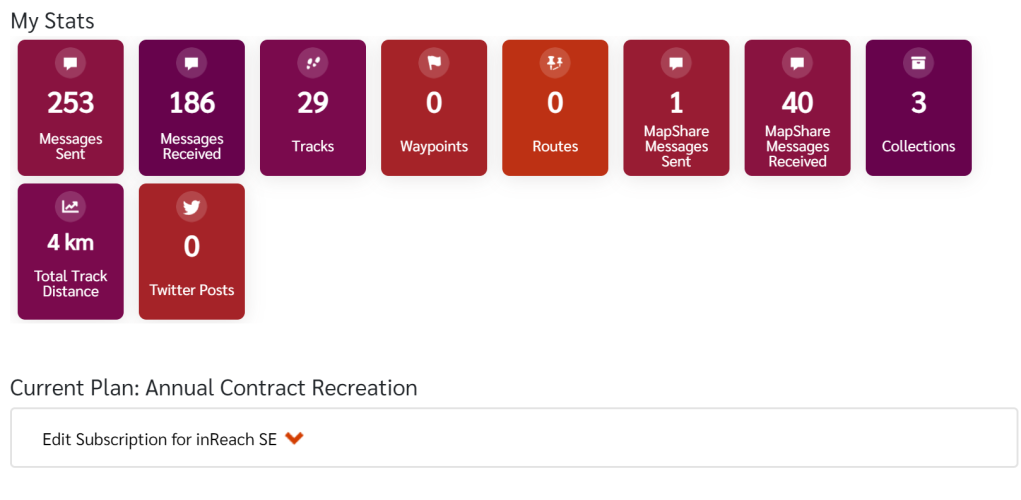View the 4 km Total Track Distance card
Viewport: 1021px width, 500px height.
tap(70, 251)
